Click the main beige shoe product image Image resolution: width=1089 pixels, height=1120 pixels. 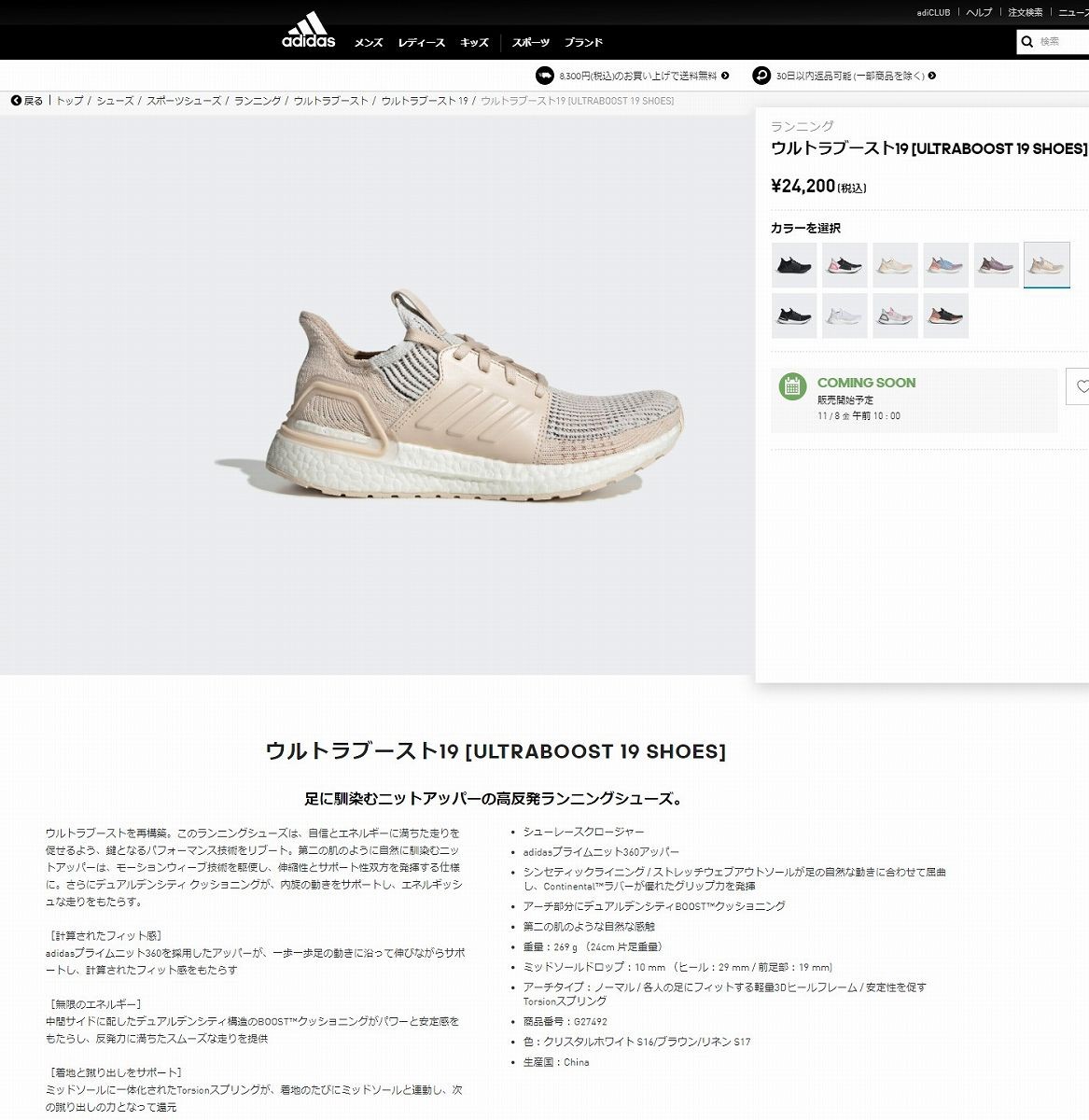[448, 396]
